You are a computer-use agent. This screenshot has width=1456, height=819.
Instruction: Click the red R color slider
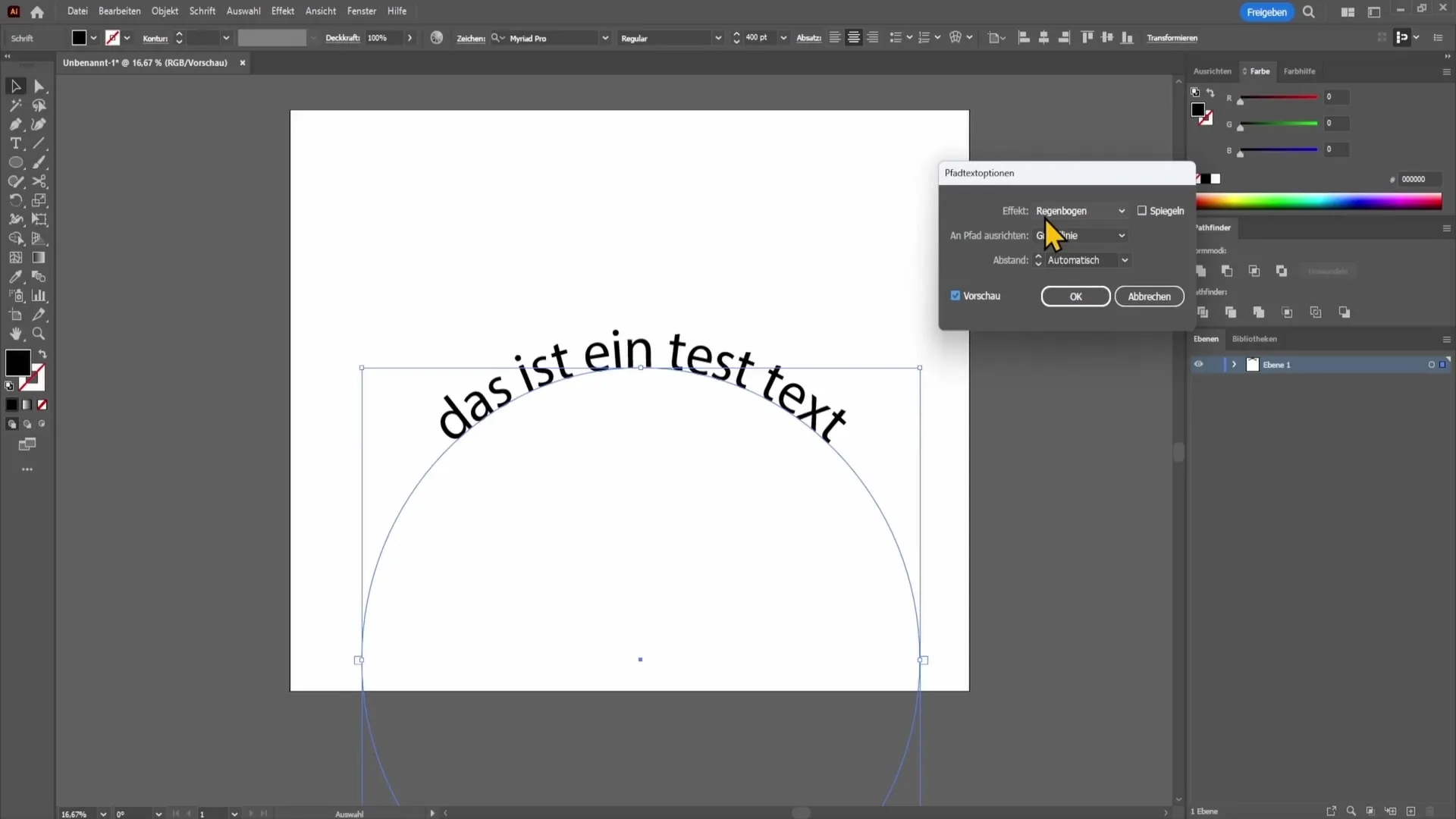click(1279, 97)
